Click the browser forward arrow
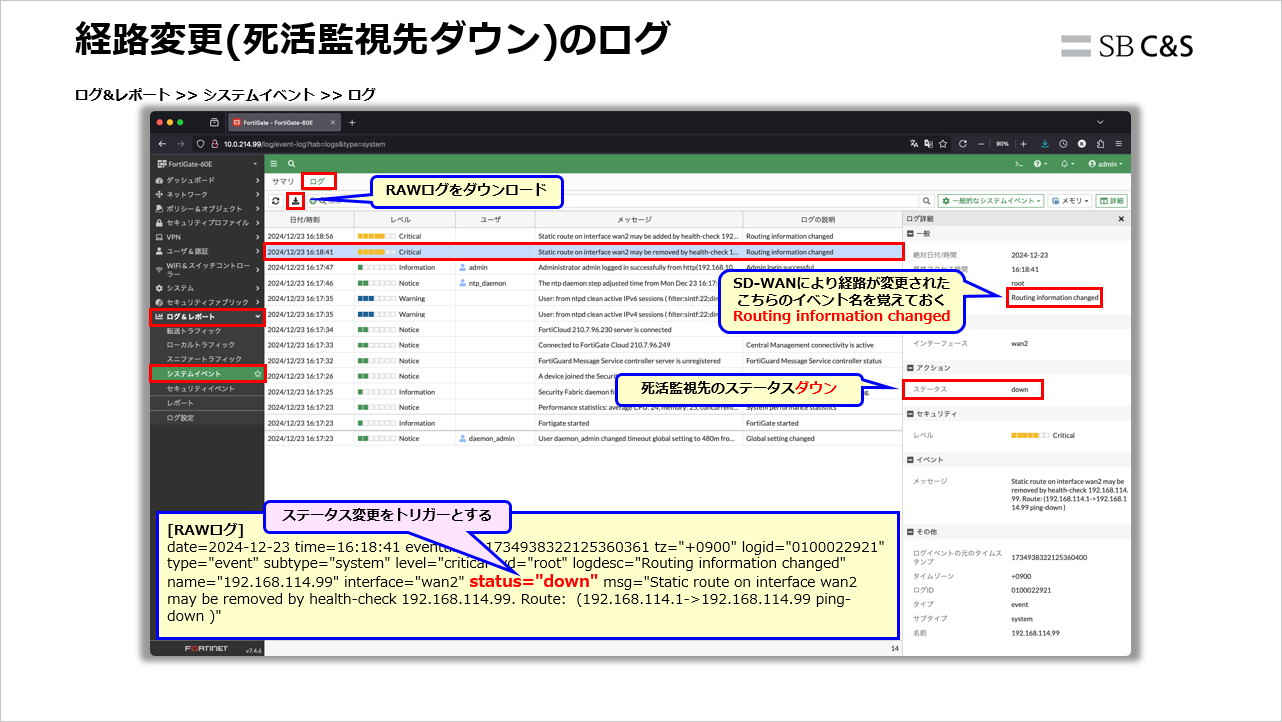1282x722 pixels. click(x=181, y=144)
